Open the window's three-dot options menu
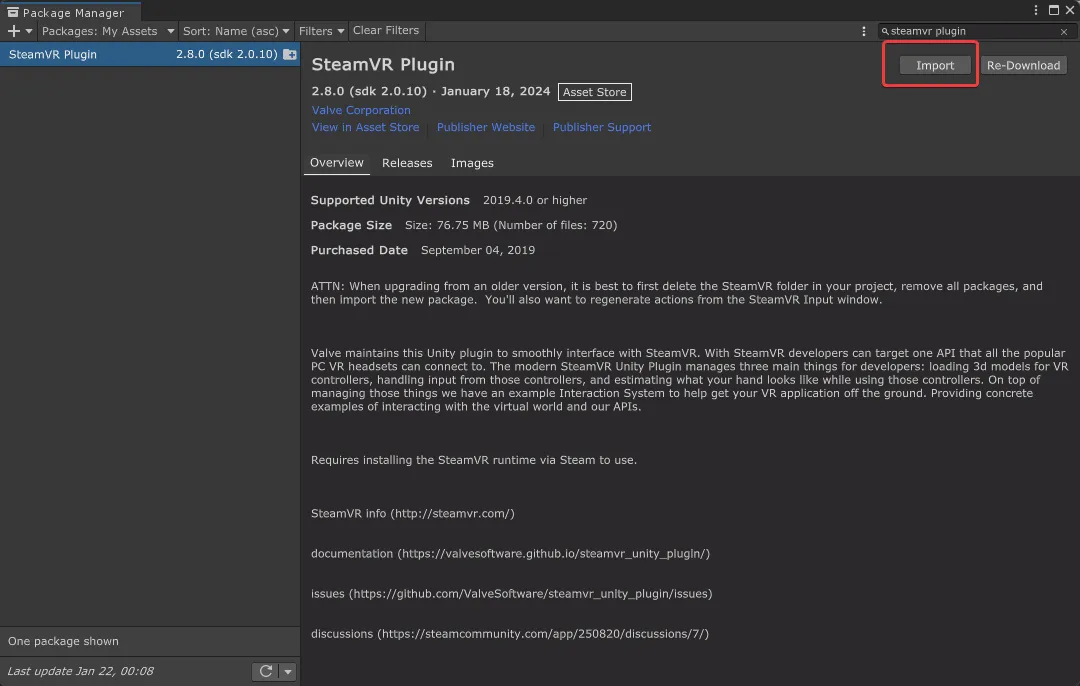The height and width of the screenshot is (686, 1080). point(1036,10)
